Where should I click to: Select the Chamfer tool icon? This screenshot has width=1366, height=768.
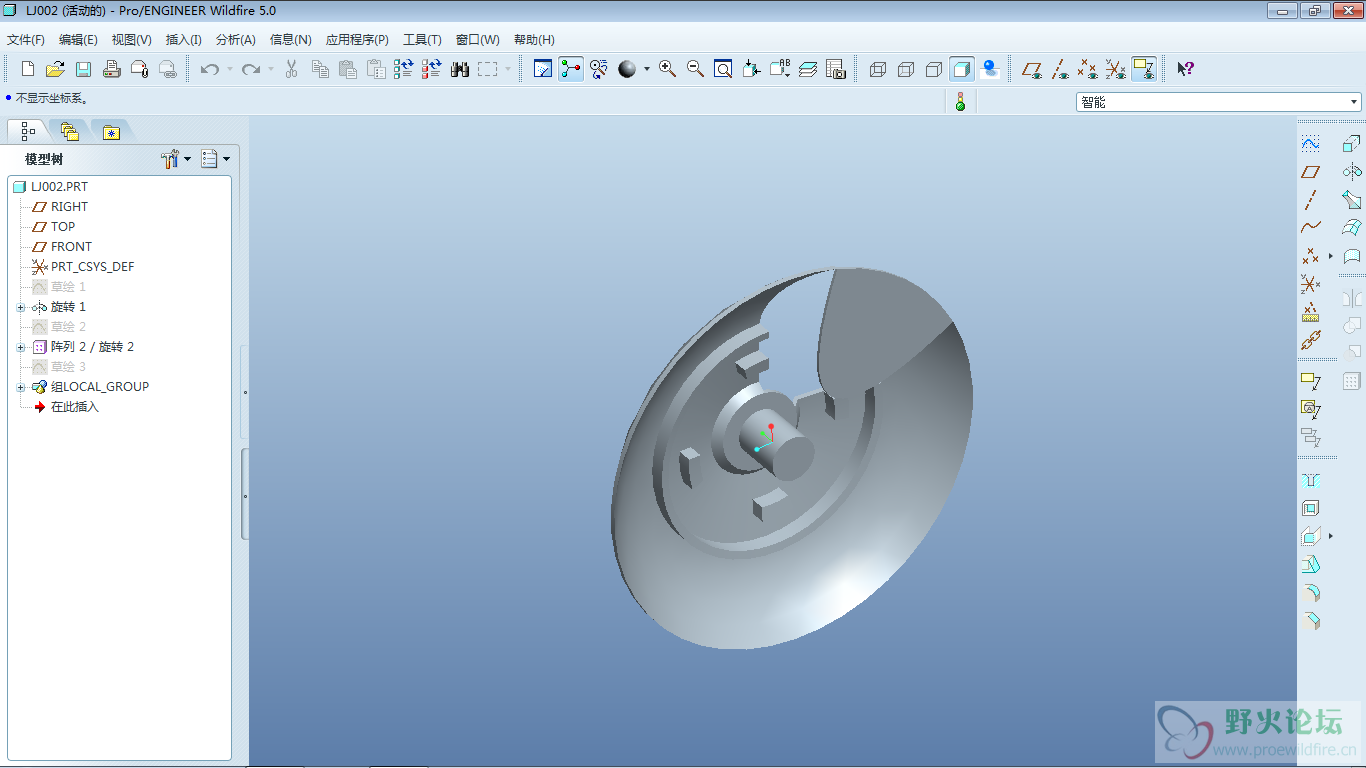(1310, 621)
